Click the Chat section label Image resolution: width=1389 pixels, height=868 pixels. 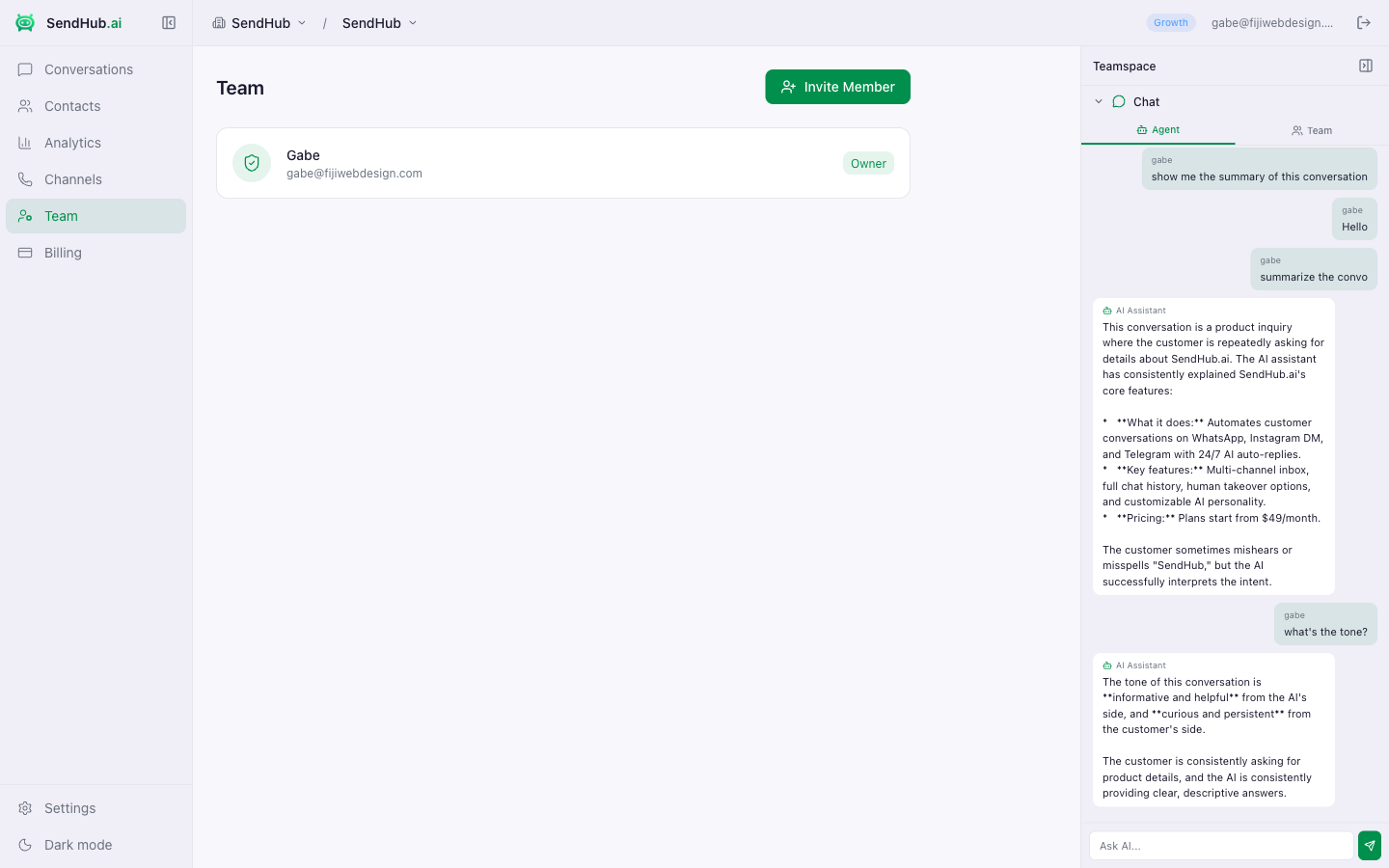[x=1146, y=101]
